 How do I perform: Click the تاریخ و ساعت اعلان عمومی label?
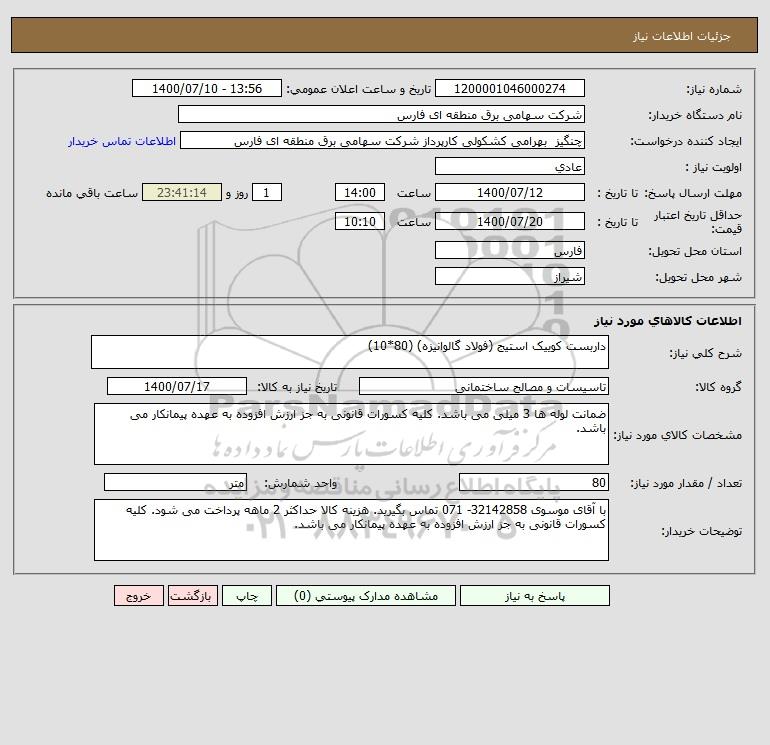358,89
